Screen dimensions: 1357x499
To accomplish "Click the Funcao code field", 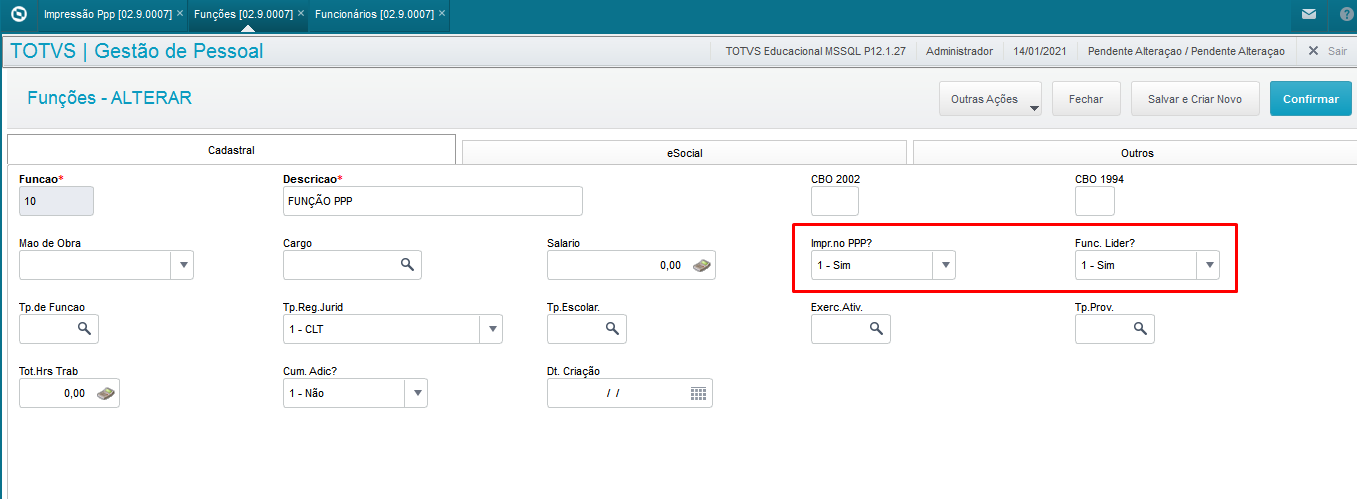I will (56, 201).
